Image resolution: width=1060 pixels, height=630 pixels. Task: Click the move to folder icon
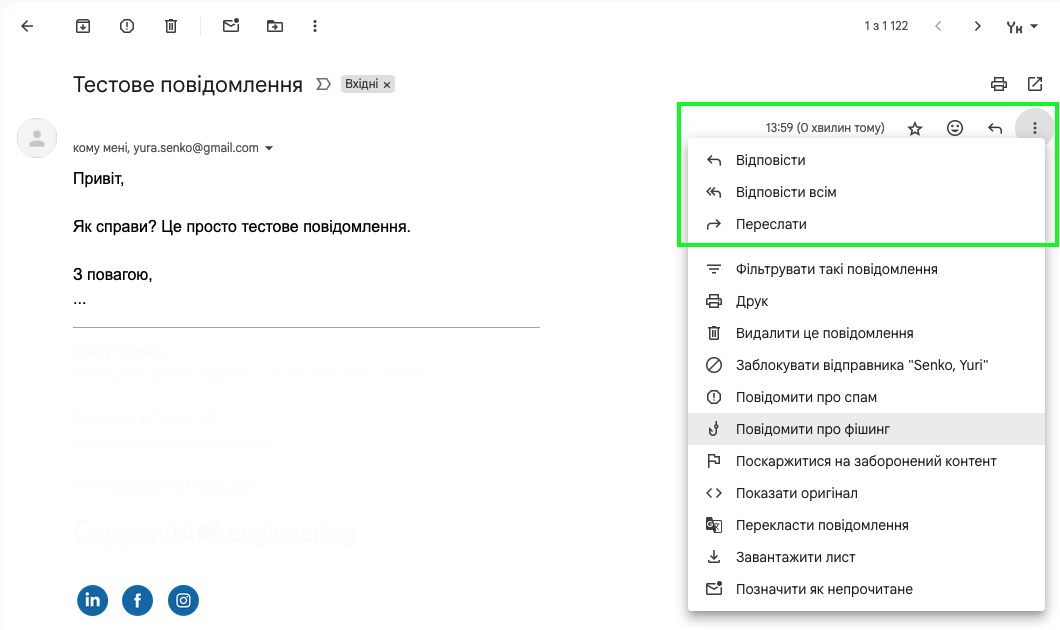(275, 26)
